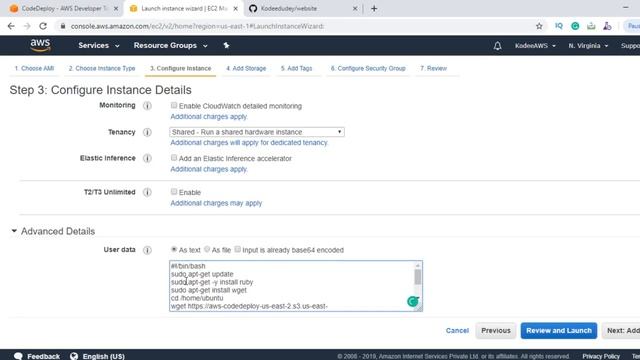
Task: Open the Feedback chat icon in the footer
Action: pyautogui.click(x=18, y=356)
